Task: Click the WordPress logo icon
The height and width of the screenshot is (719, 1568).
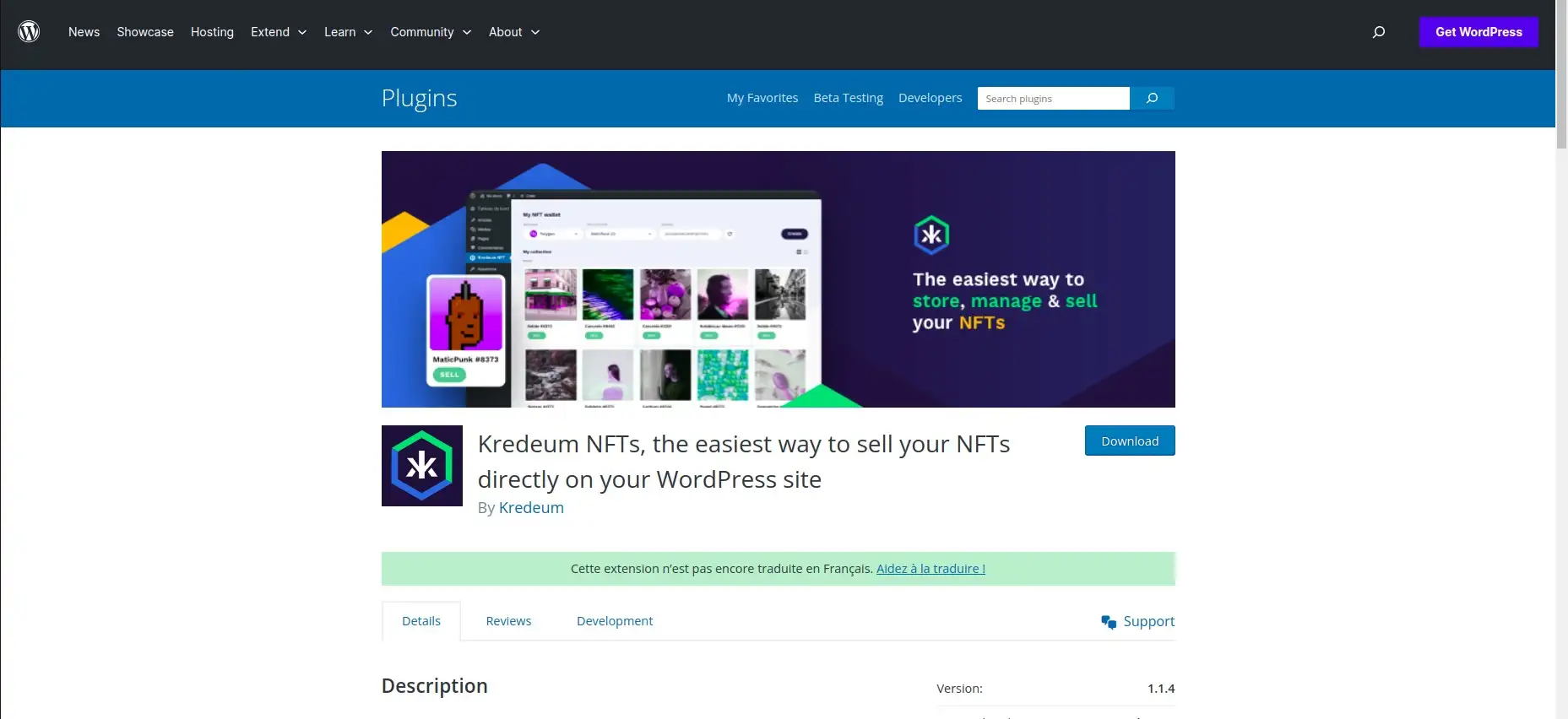Action: [x=29, y=32]
